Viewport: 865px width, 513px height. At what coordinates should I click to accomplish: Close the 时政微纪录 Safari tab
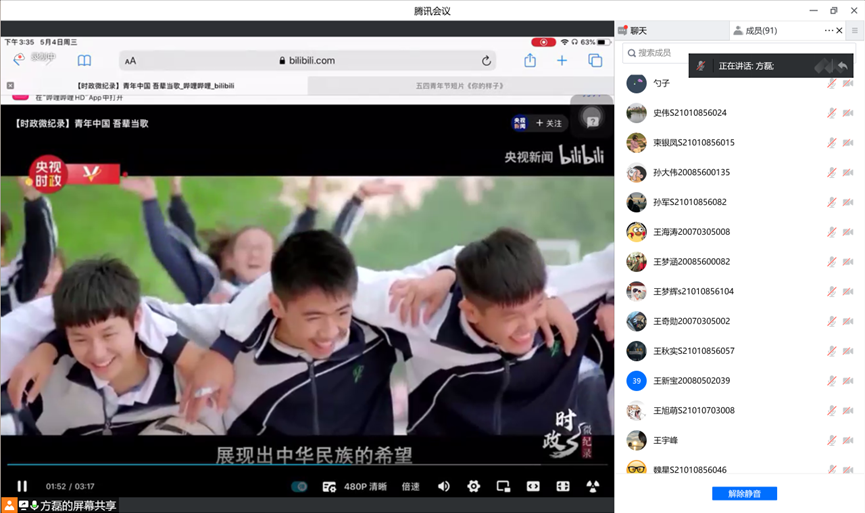(10, 86)
